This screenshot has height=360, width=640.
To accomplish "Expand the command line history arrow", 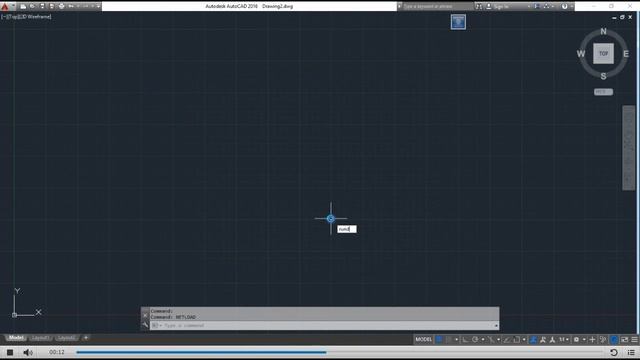I will tap(496, 325).
